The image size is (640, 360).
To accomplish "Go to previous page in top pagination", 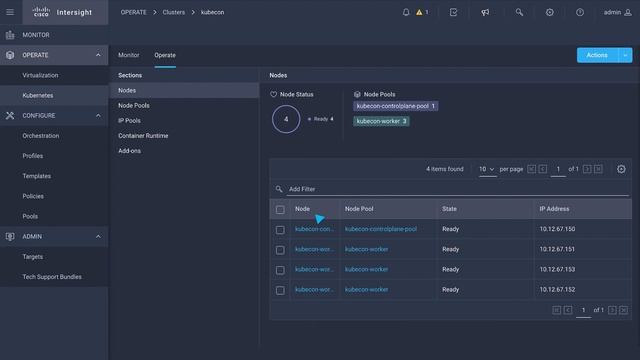I will coord(542,169).
